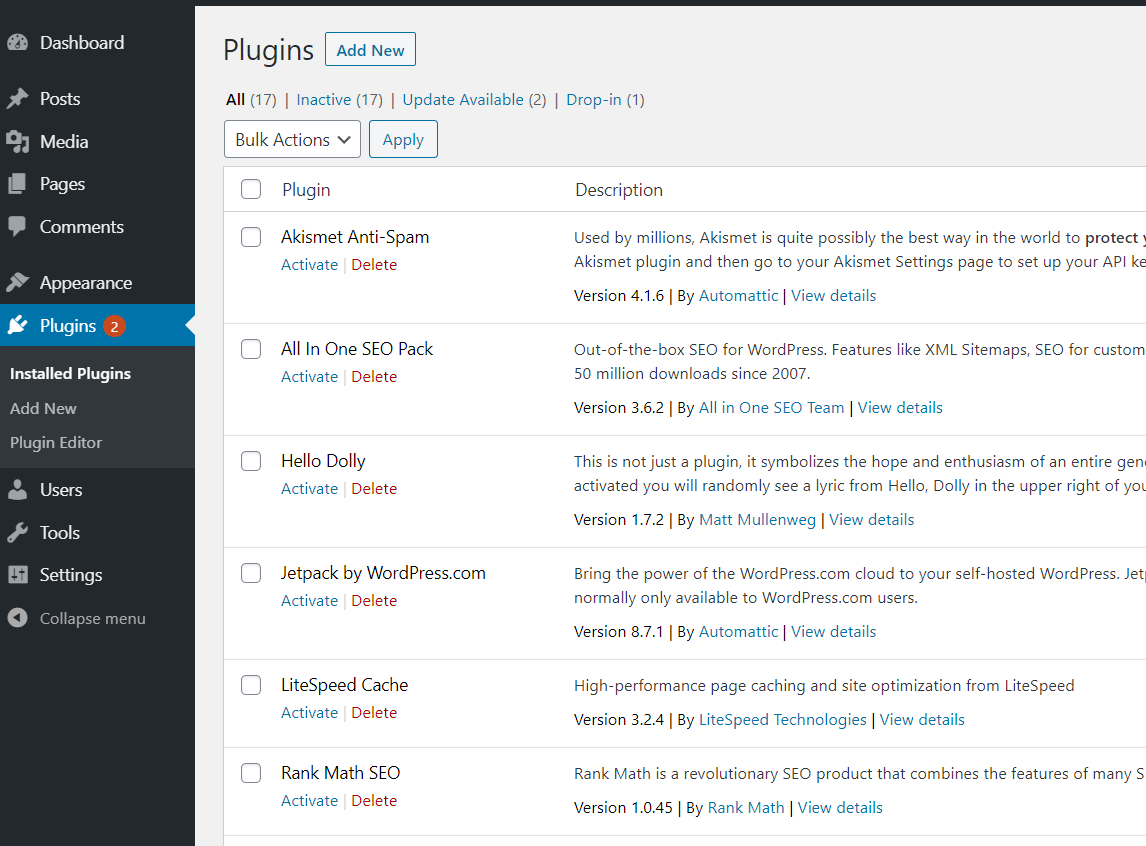Open the Settings menu
Screen dimensions: 1146x846
71,575
